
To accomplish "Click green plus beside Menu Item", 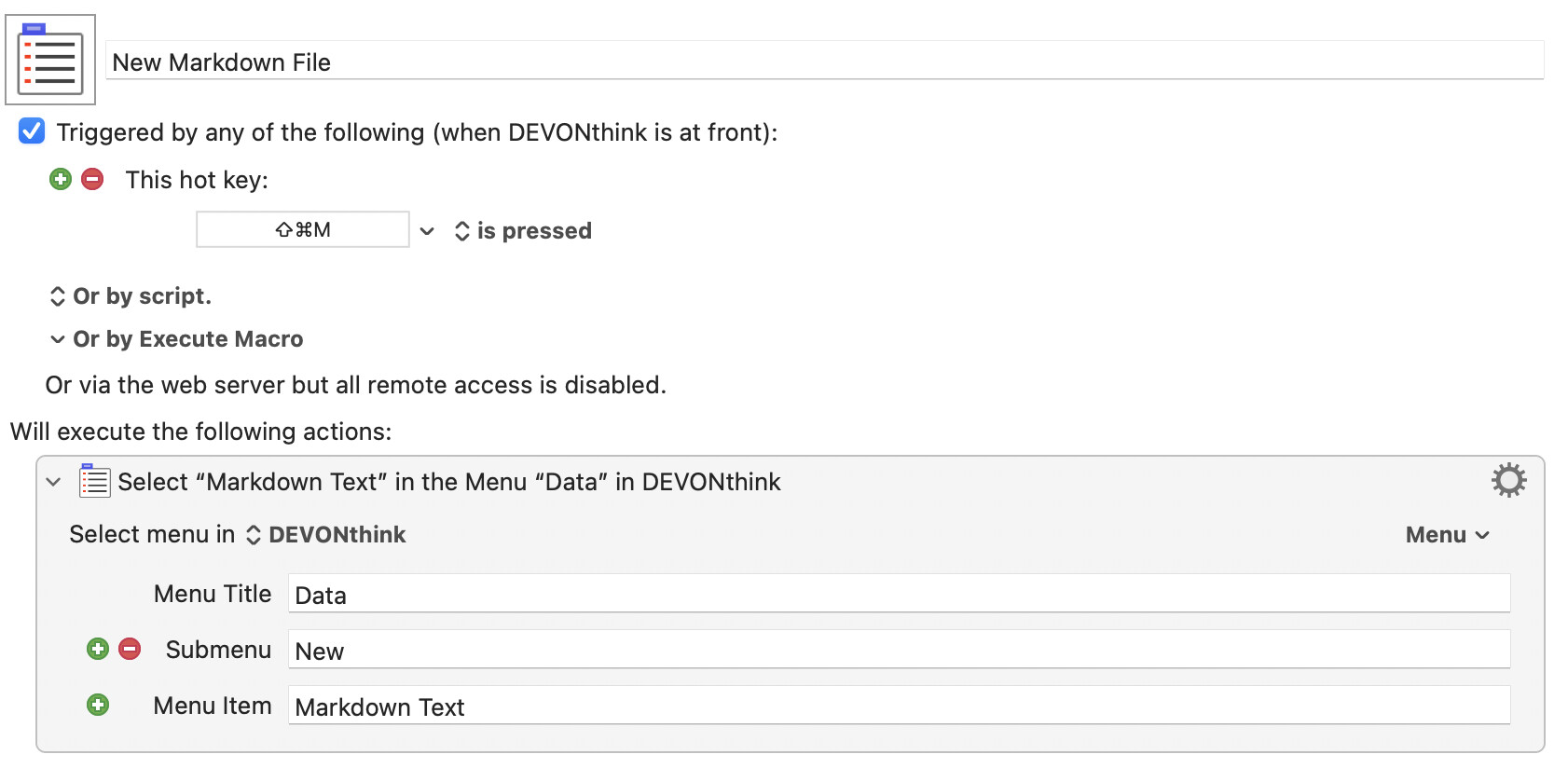I will [98, 705].
